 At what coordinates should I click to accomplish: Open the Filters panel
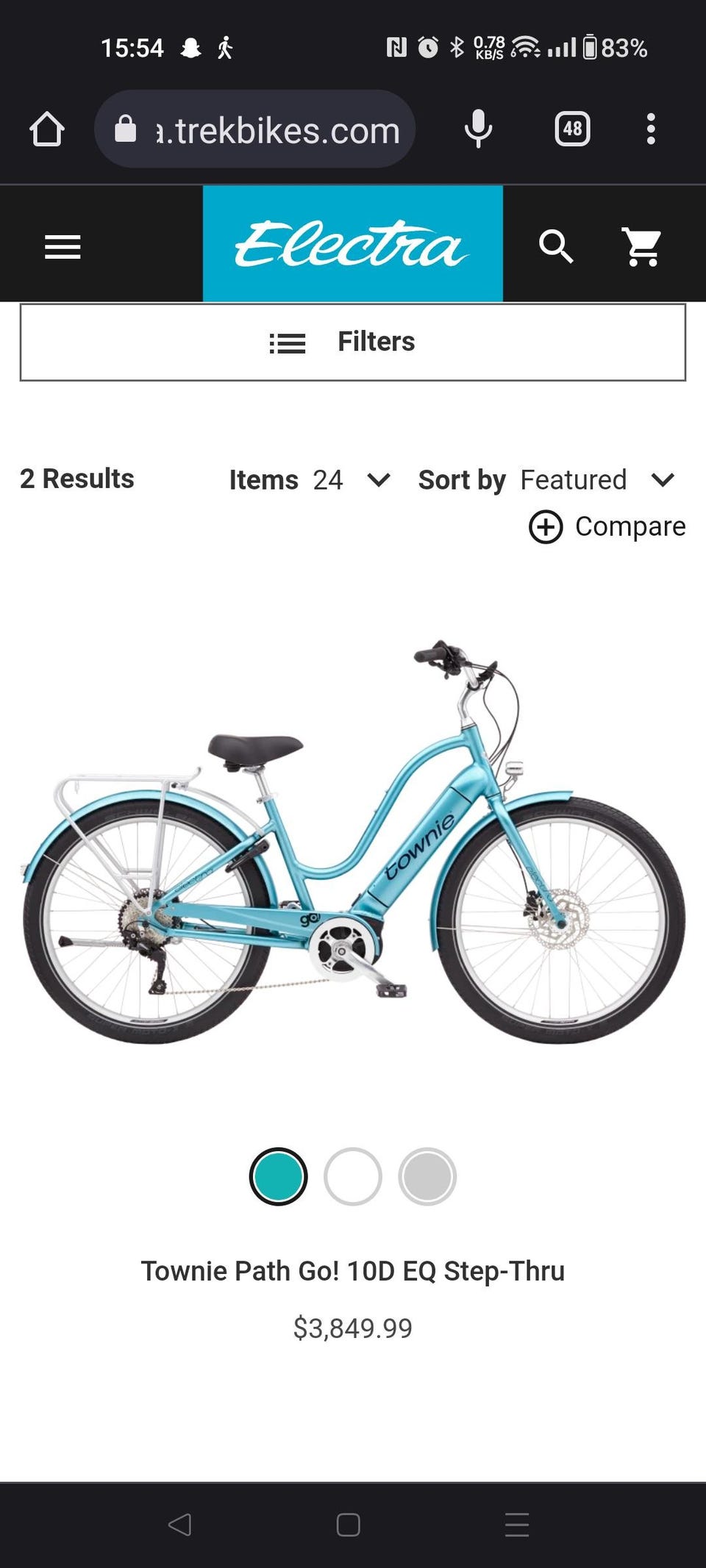click(x=353, y=342)
